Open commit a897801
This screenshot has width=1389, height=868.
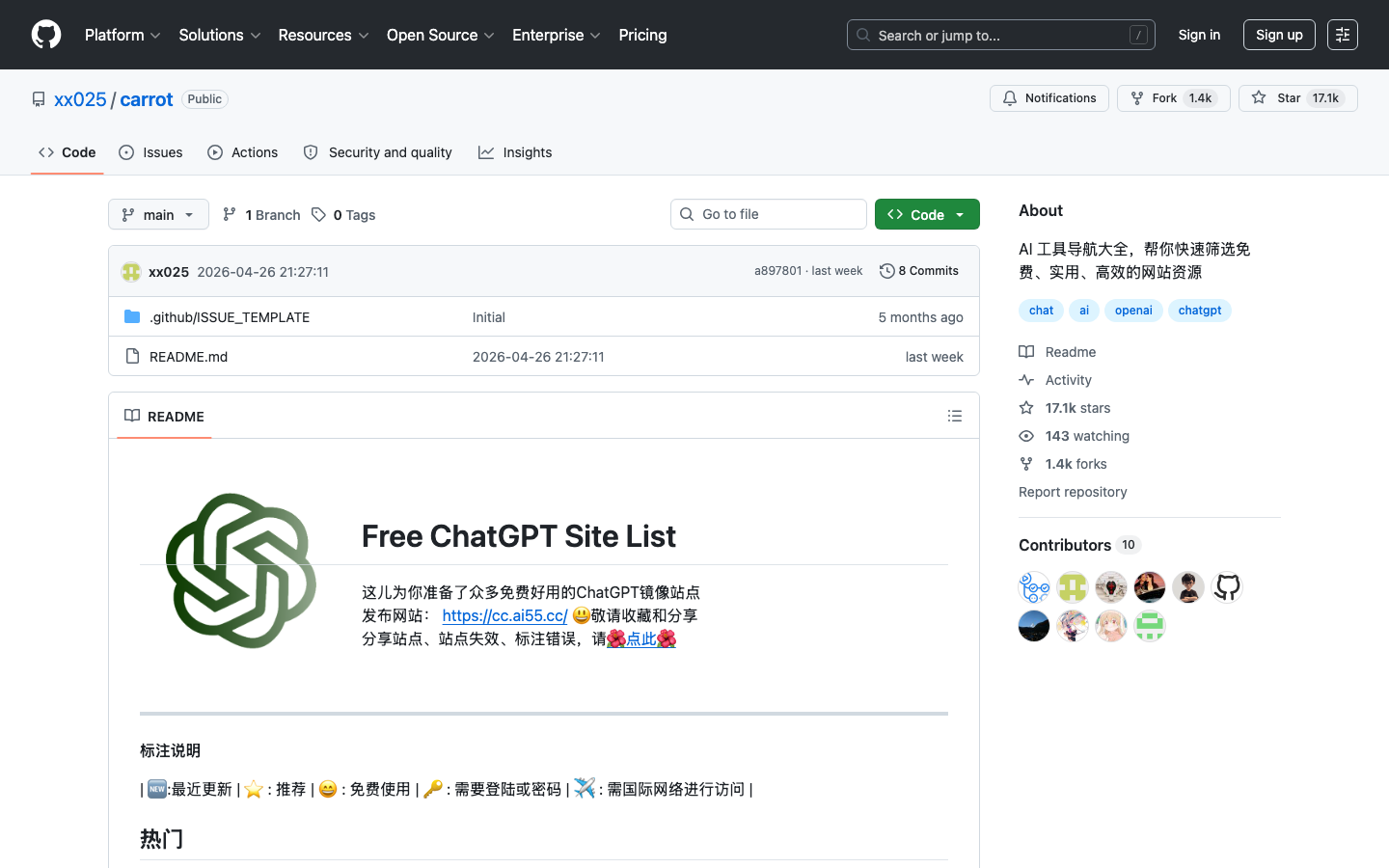tap(777, 271)
